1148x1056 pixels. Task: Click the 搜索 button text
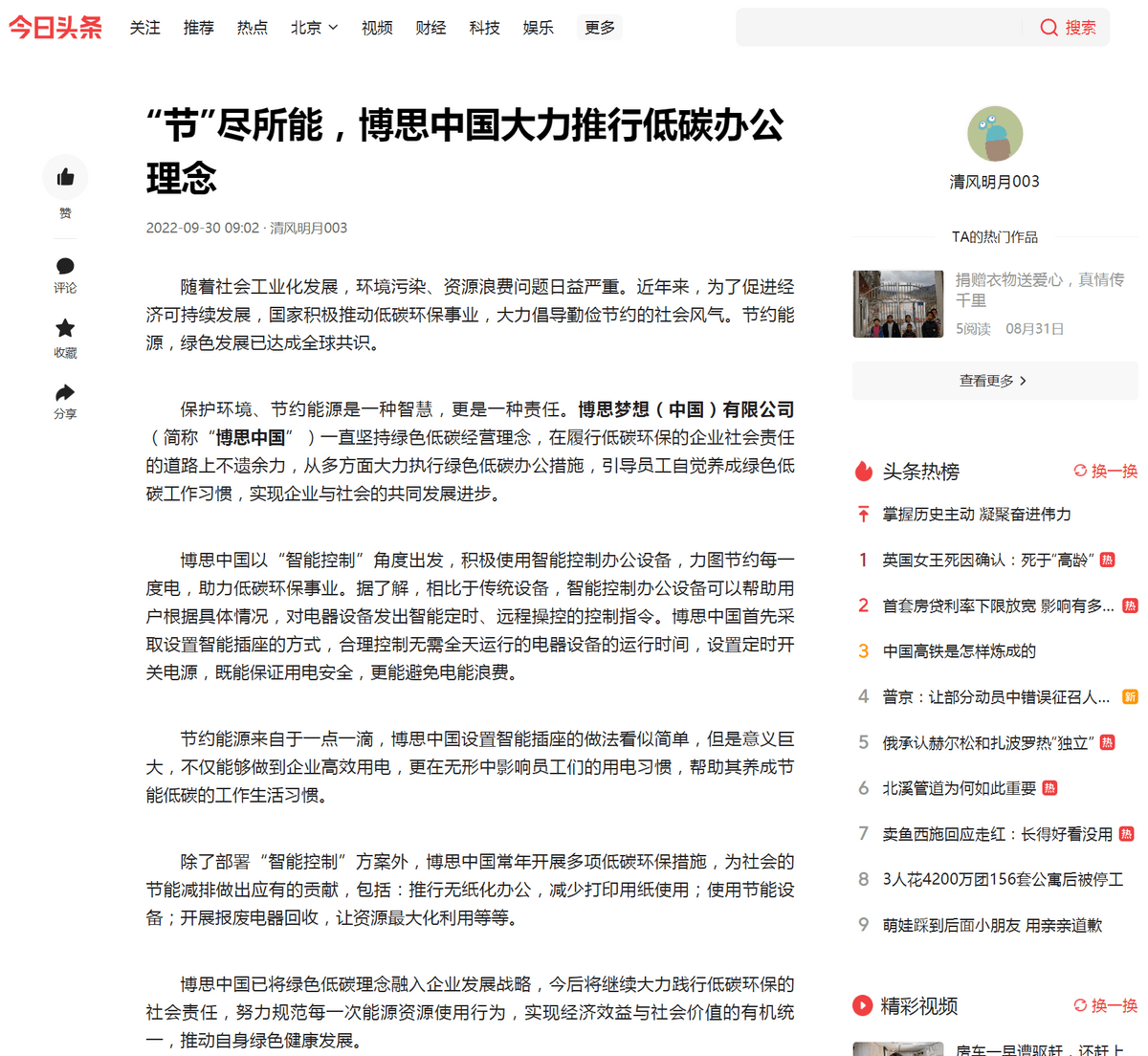click(x=1081, y=28)
